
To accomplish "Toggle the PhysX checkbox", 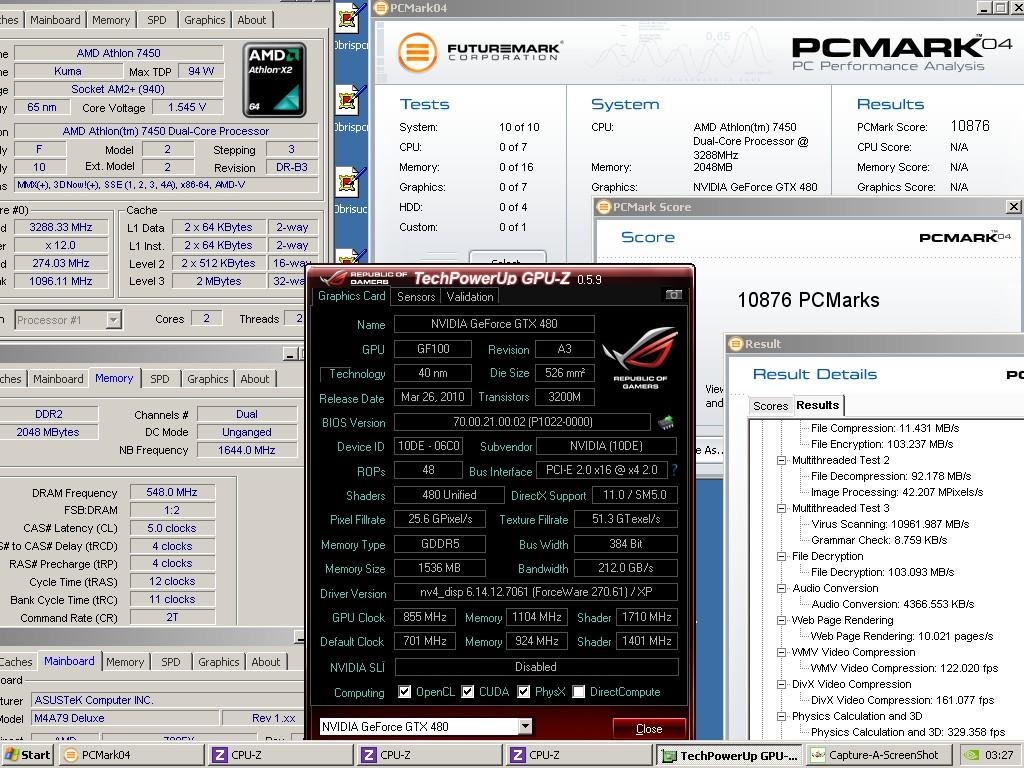I will coord(524,692).
